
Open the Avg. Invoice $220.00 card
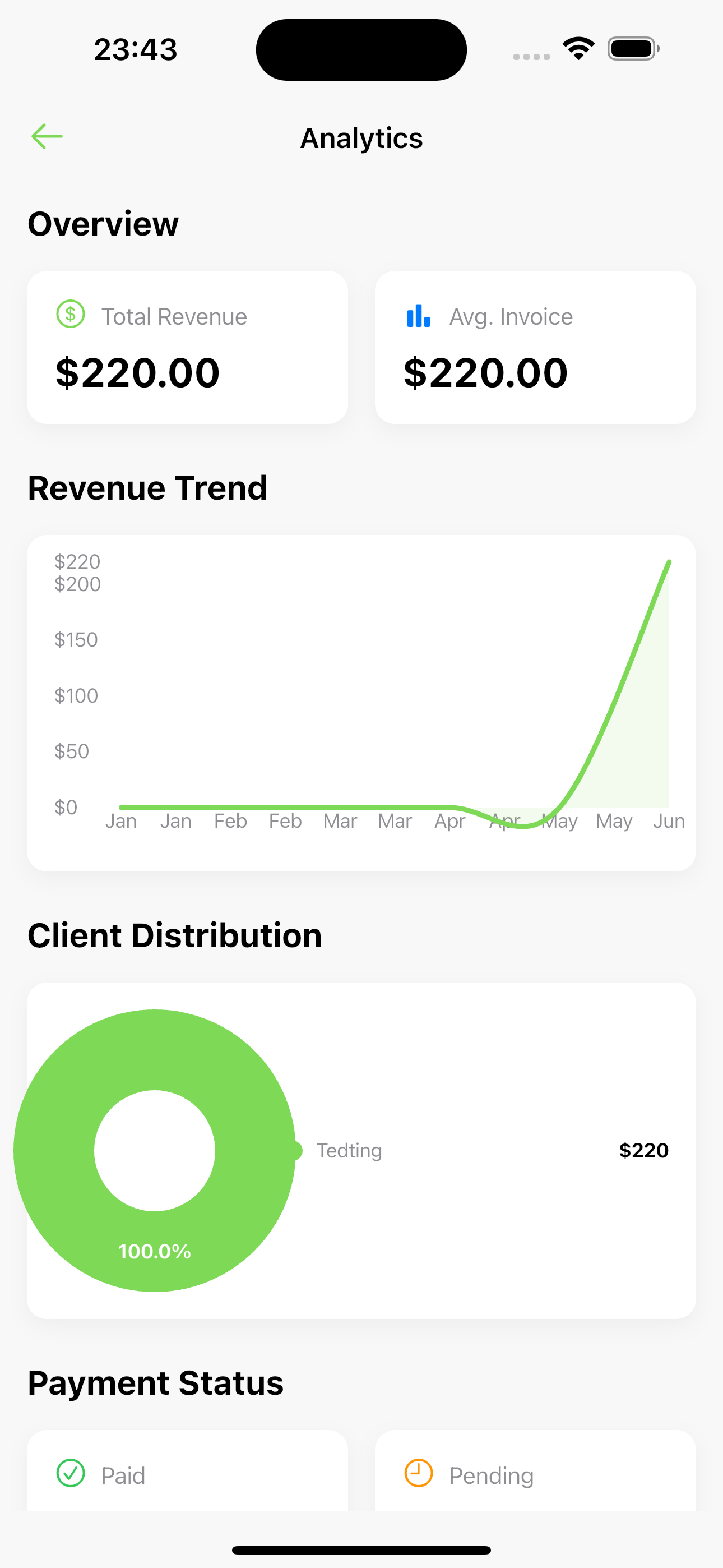point(536,348)
